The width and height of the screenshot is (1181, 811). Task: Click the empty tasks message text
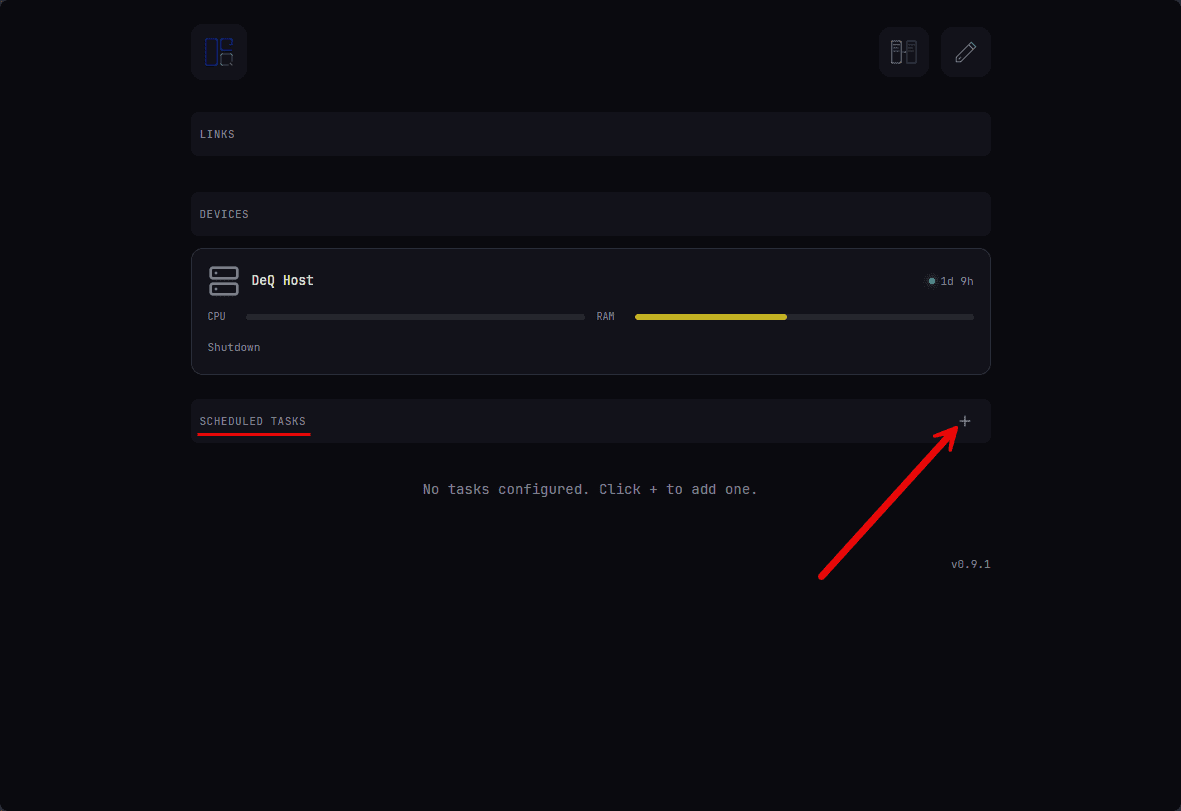590,489
